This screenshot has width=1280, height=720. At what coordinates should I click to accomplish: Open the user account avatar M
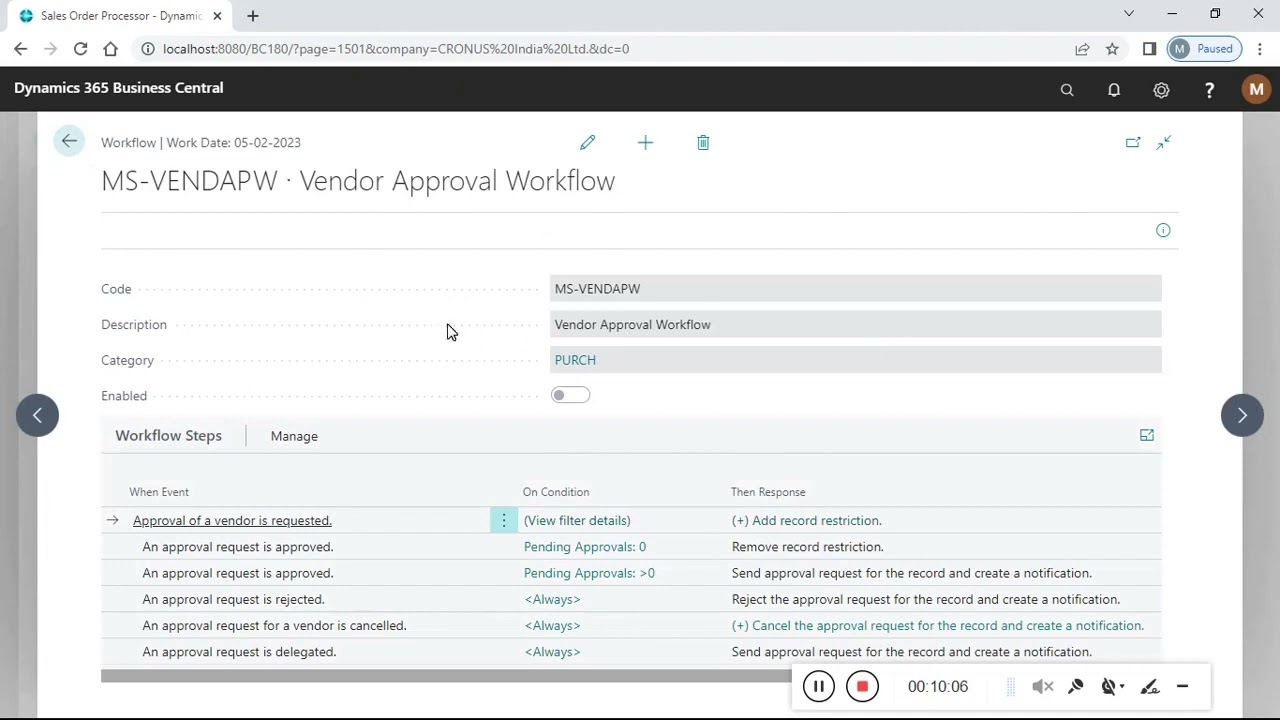click(1256, 89)
